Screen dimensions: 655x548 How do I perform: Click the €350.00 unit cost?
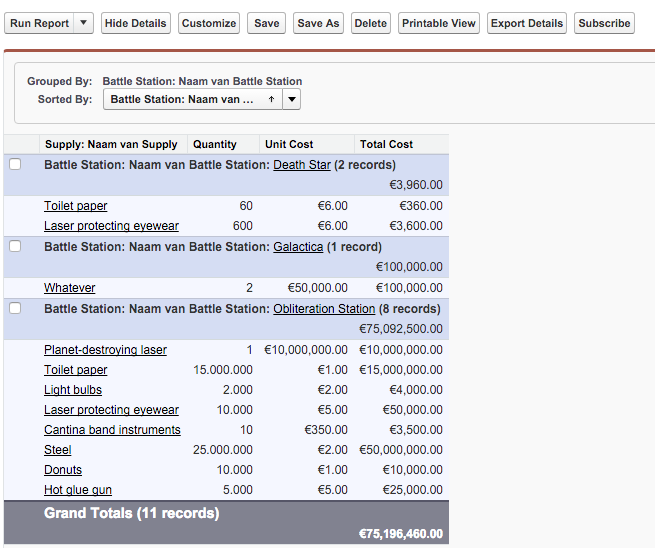pyautogui.click(x=326, y=430)
